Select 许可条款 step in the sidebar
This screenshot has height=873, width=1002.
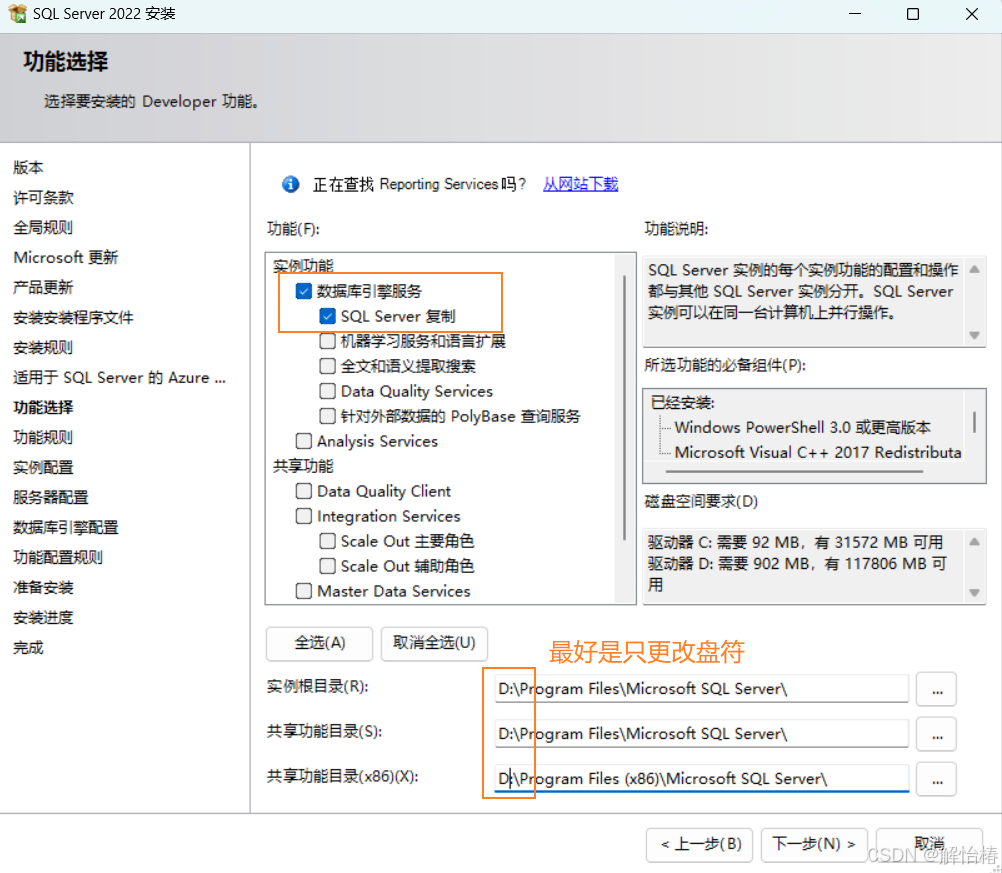point(43,198)
